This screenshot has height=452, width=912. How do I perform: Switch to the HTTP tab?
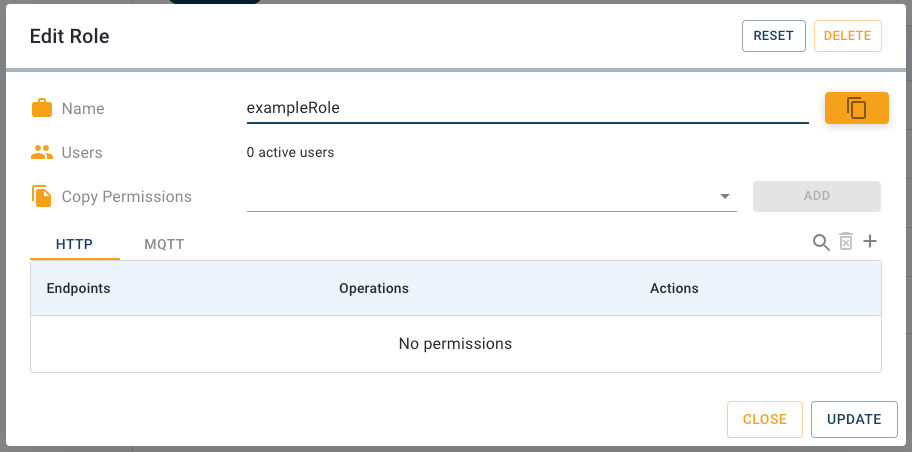point(75,244)
